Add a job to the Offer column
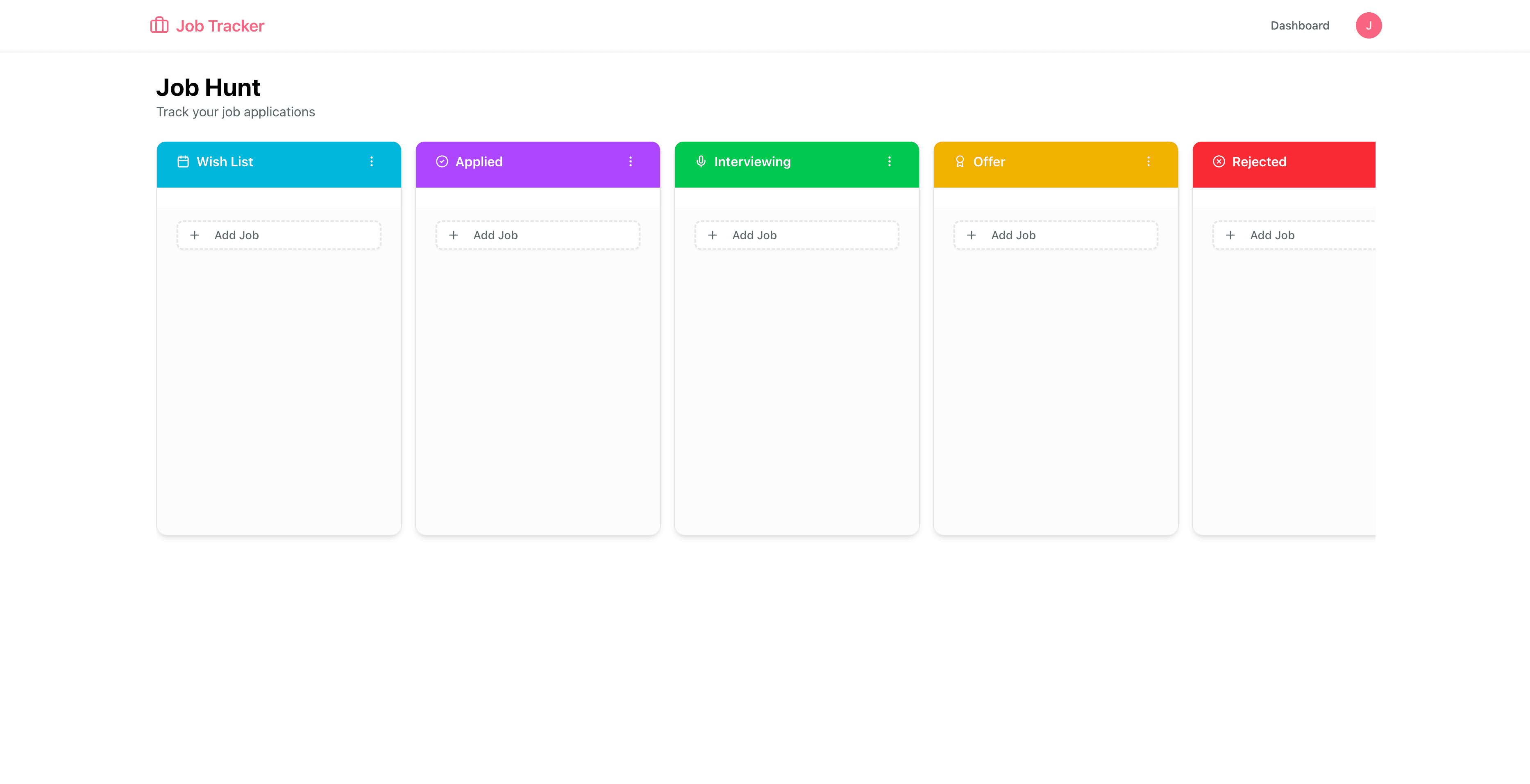Screen dimensions: 1530x784 pyautogui.click(x=1055, y=235)
